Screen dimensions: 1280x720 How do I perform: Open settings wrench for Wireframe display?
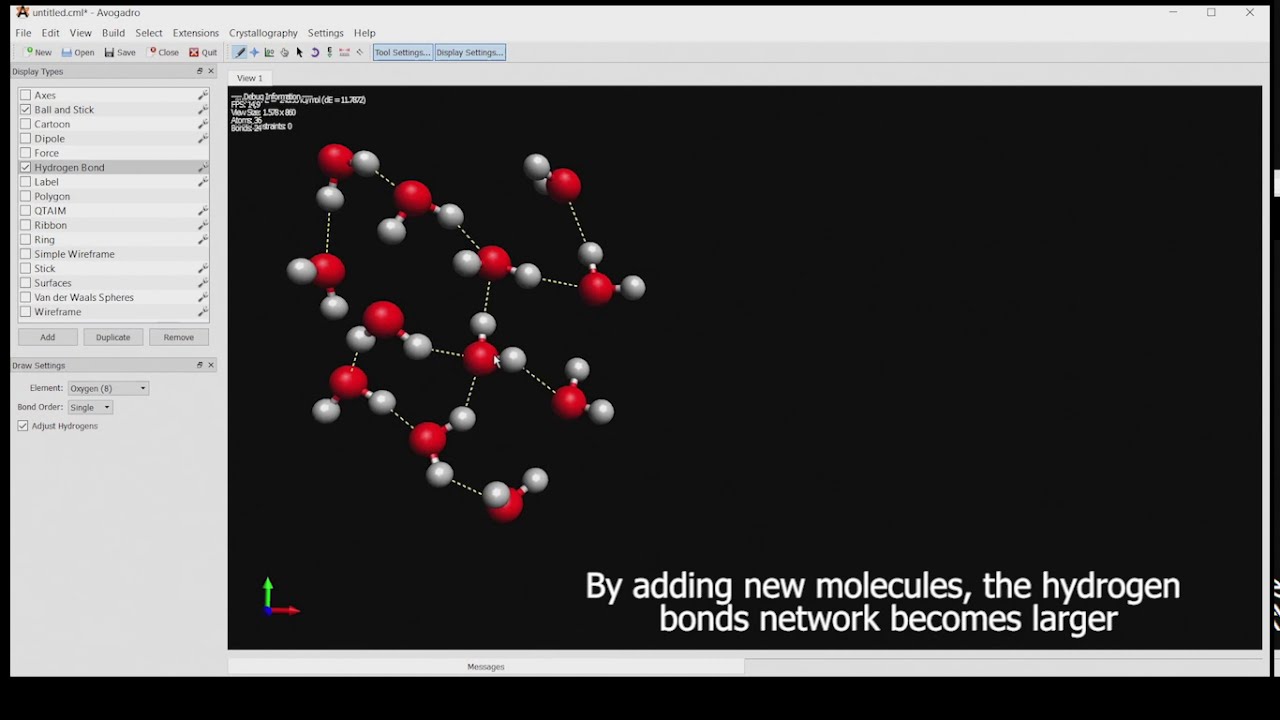[x=203, y=312]
